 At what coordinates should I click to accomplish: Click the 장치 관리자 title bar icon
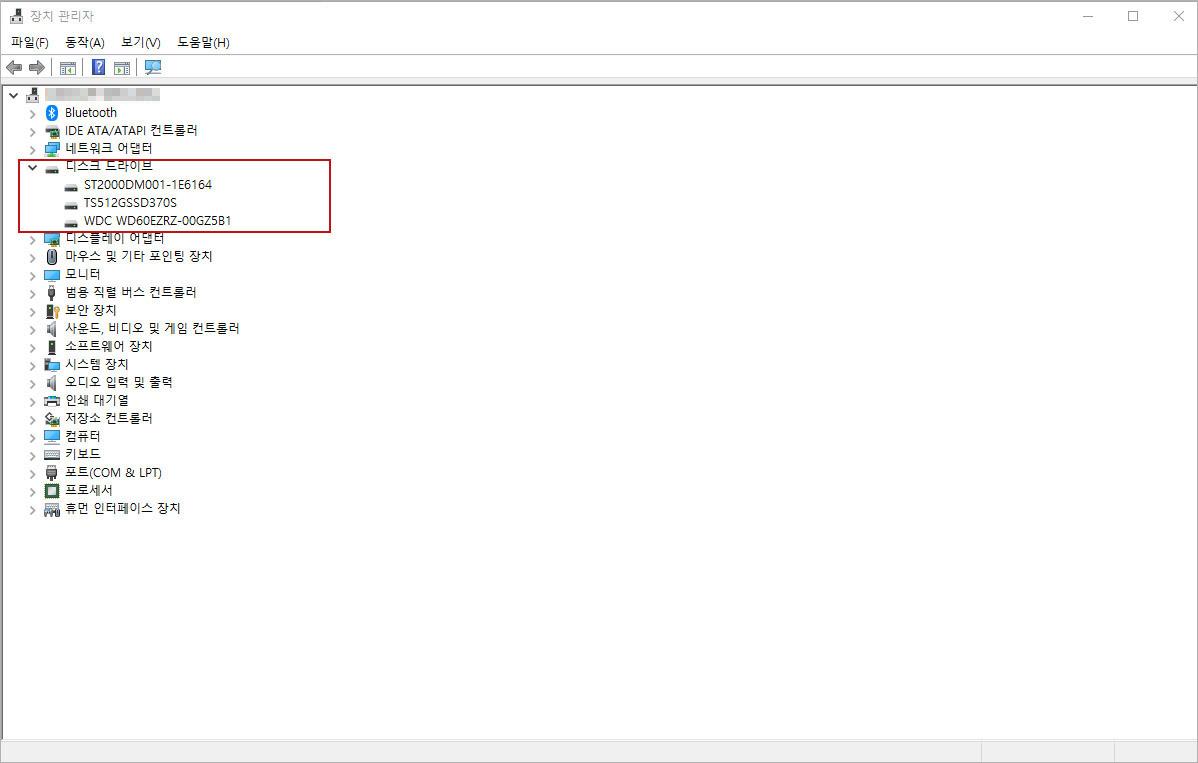16,16
